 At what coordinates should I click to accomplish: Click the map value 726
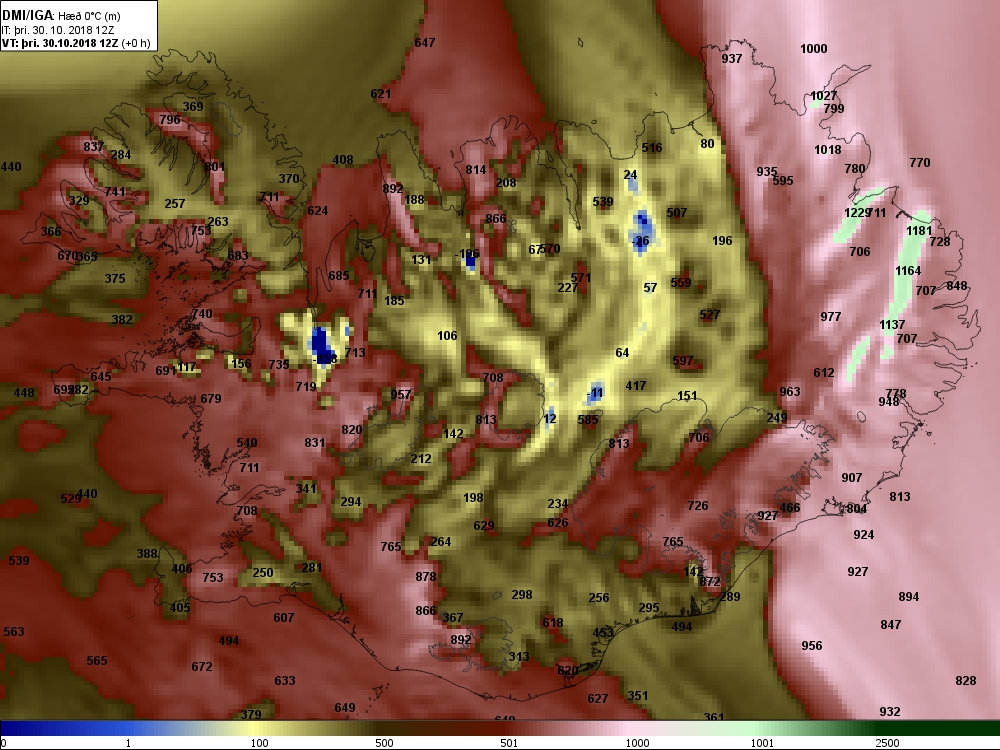[698, 506]
